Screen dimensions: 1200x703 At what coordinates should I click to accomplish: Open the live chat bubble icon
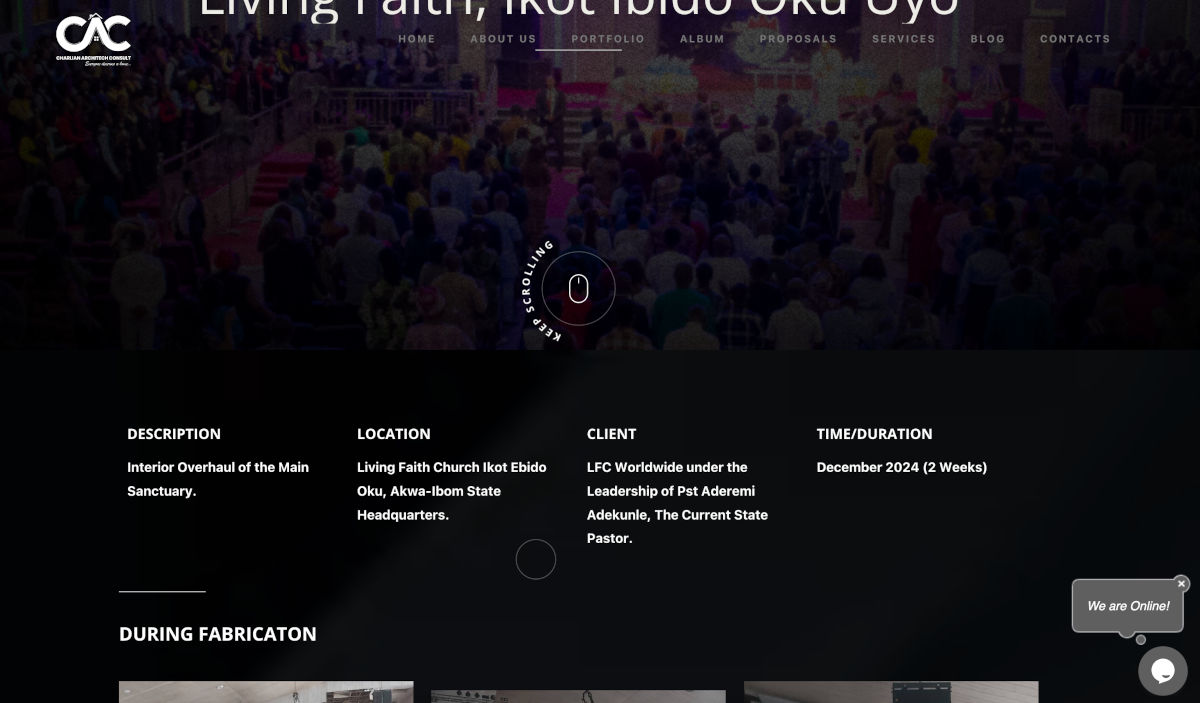click(1163, 671)
